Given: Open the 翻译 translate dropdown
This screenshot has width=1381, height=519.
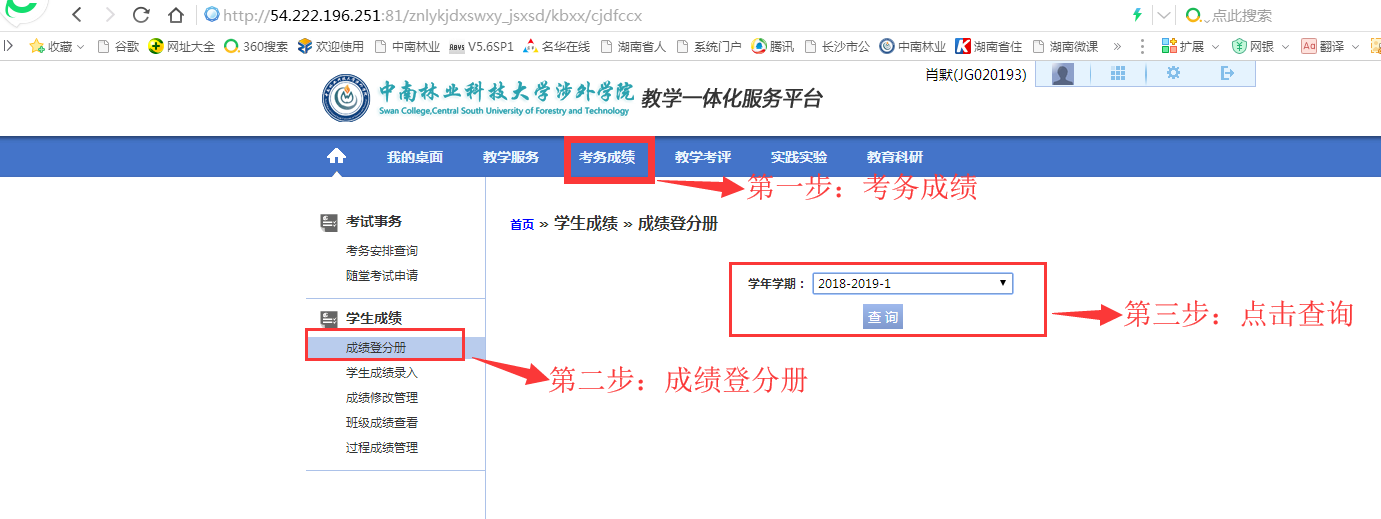Looking at the screenshot, I should tap(1330, 46).
